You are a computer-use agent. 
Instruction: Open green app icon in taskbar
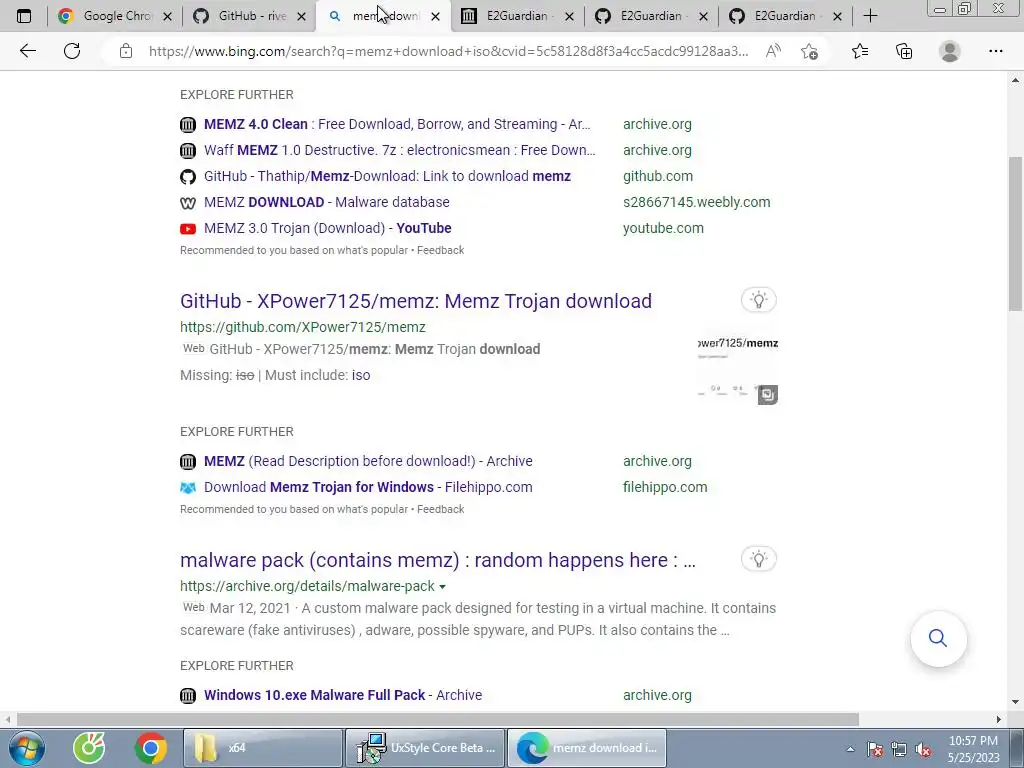point(89,748)
